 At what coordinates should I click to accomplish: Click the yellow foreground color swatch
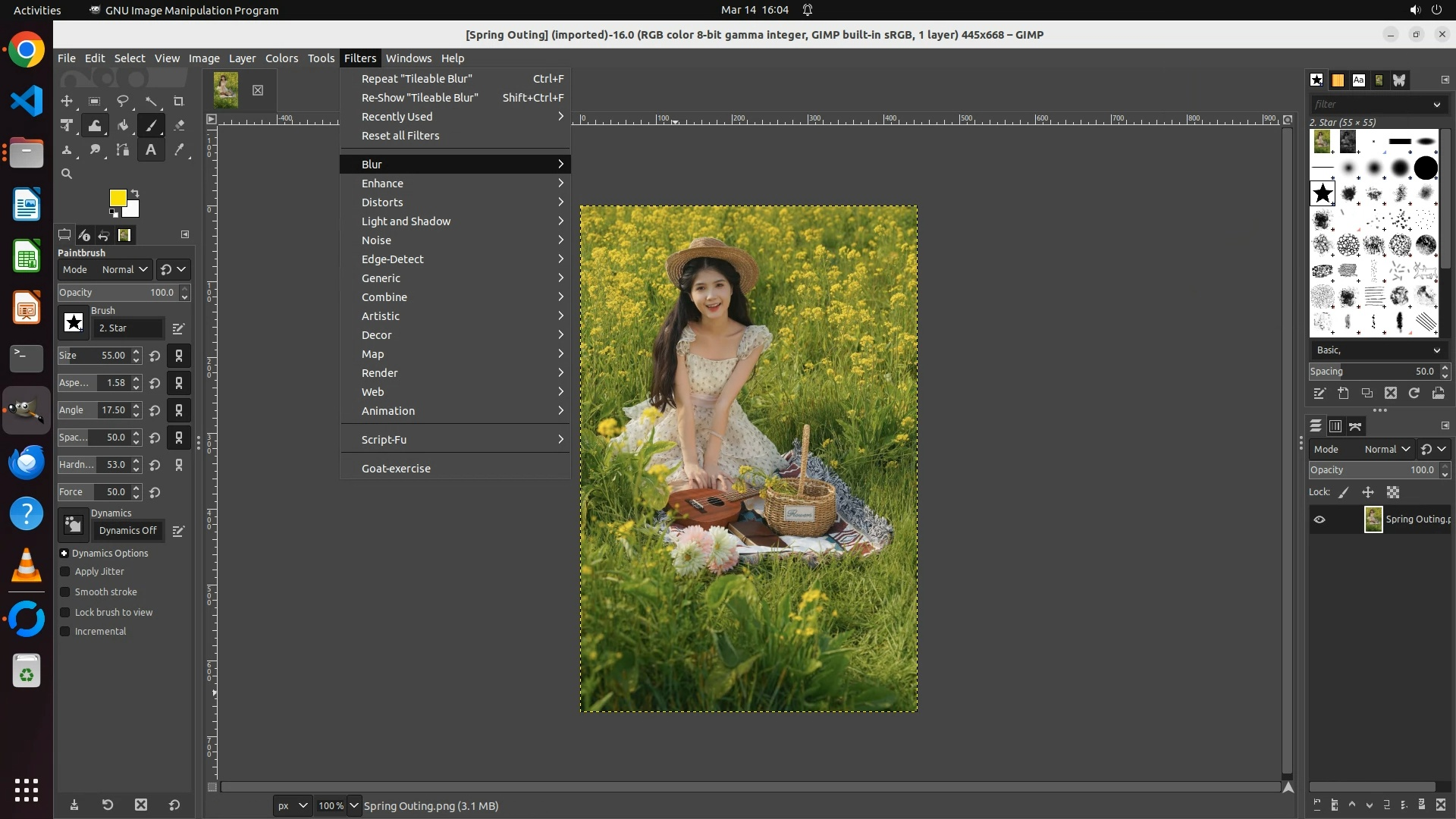coord(117,197)
